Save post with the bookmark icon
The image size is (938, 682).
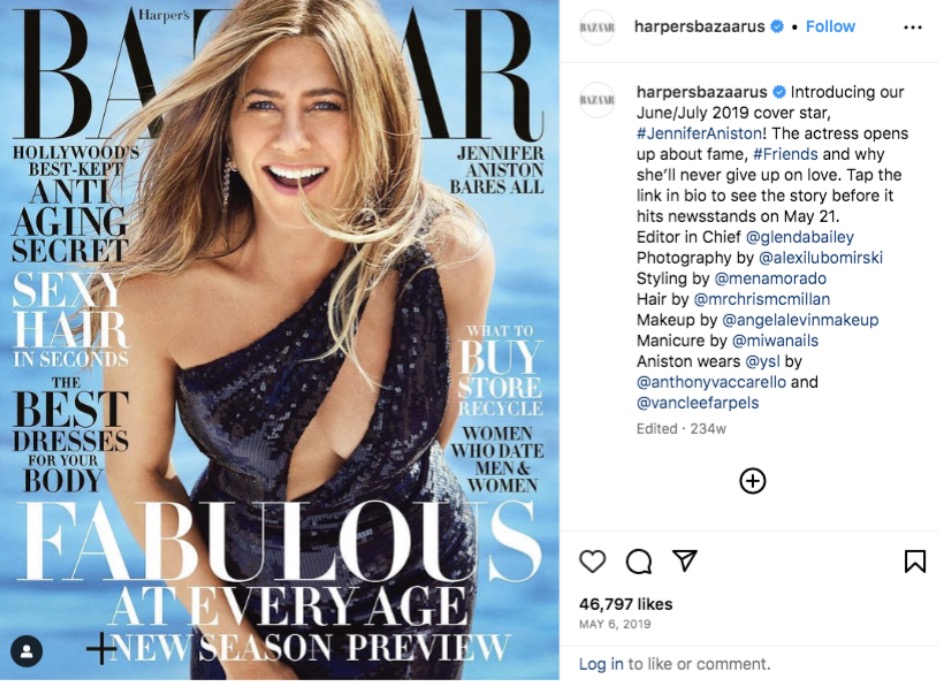point(915,561)
